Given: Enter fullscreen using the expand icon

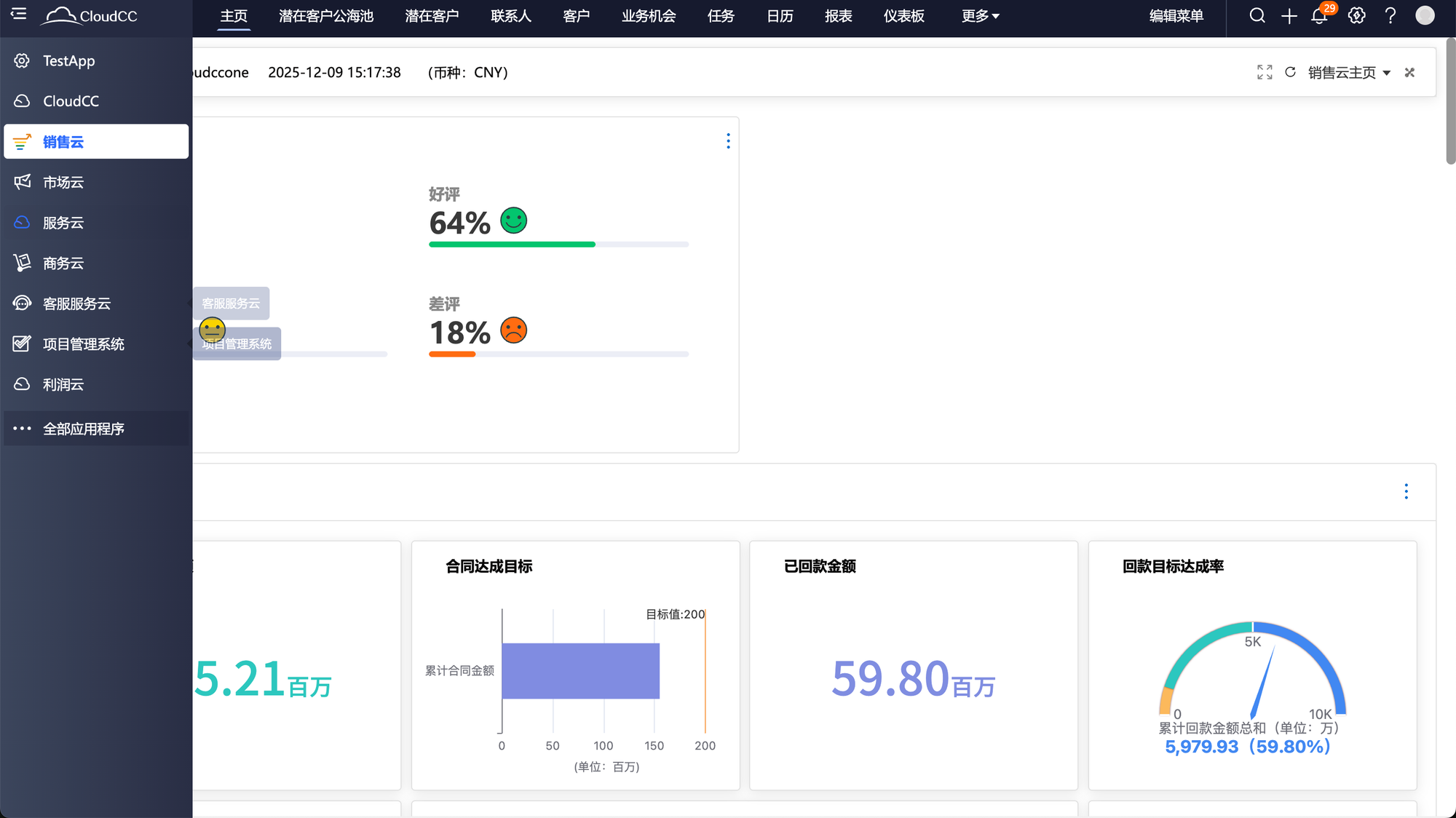Looking at the screenshot, I should pos(1265,72).
